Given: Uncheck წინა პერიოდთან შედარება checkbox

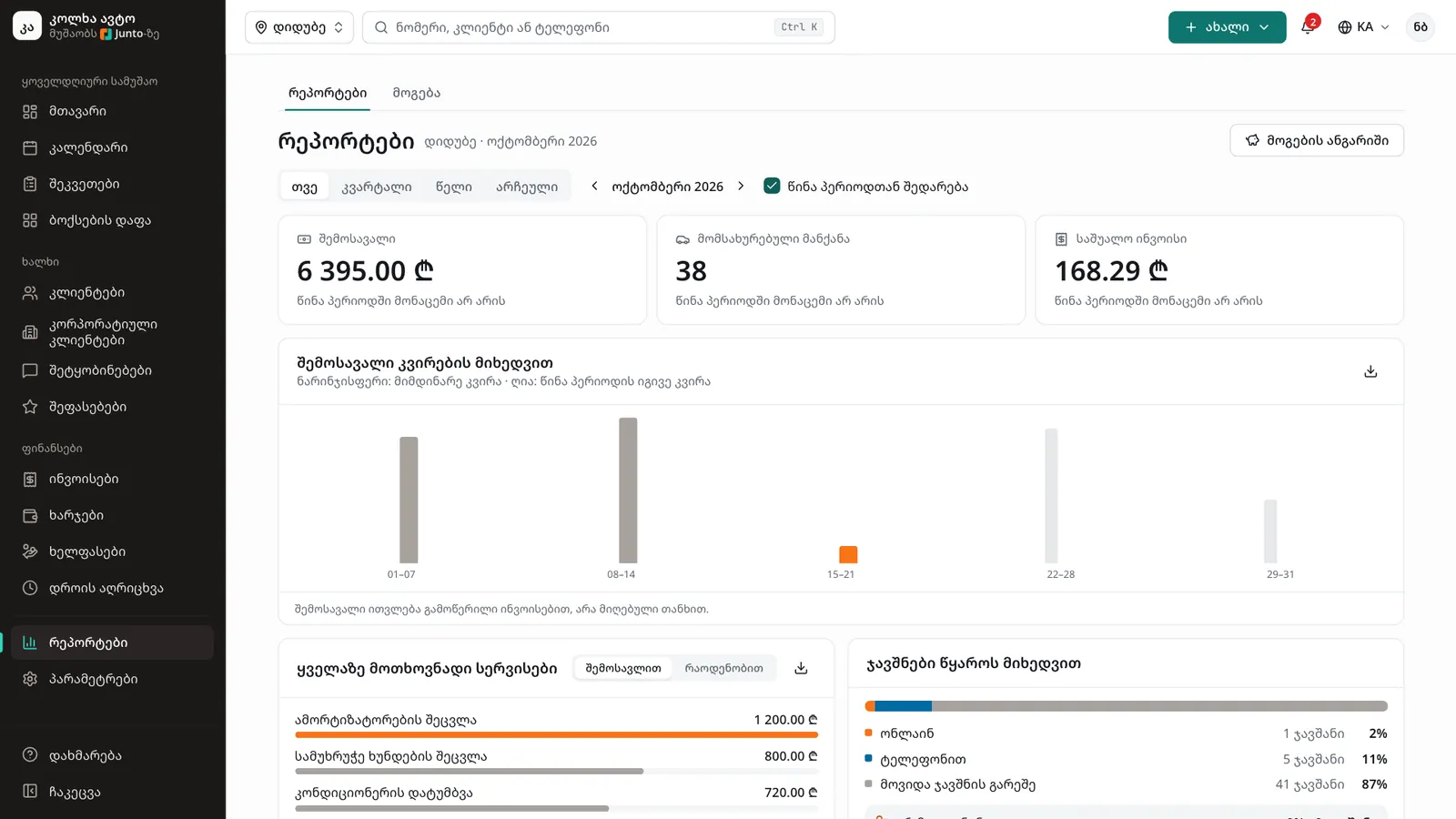Looking at the screenshot, I should (772, 186).
